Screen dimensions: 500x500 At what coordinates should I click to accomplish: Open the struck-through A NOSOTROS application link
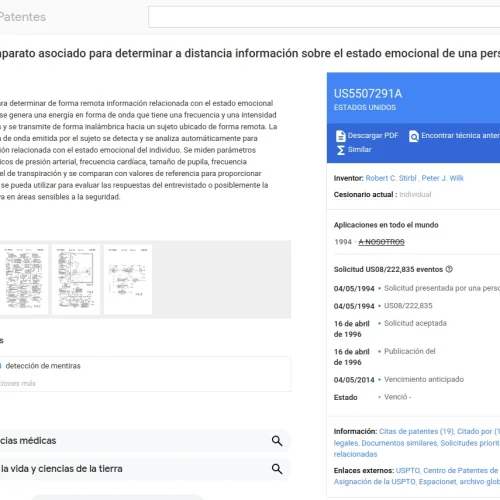381,242
